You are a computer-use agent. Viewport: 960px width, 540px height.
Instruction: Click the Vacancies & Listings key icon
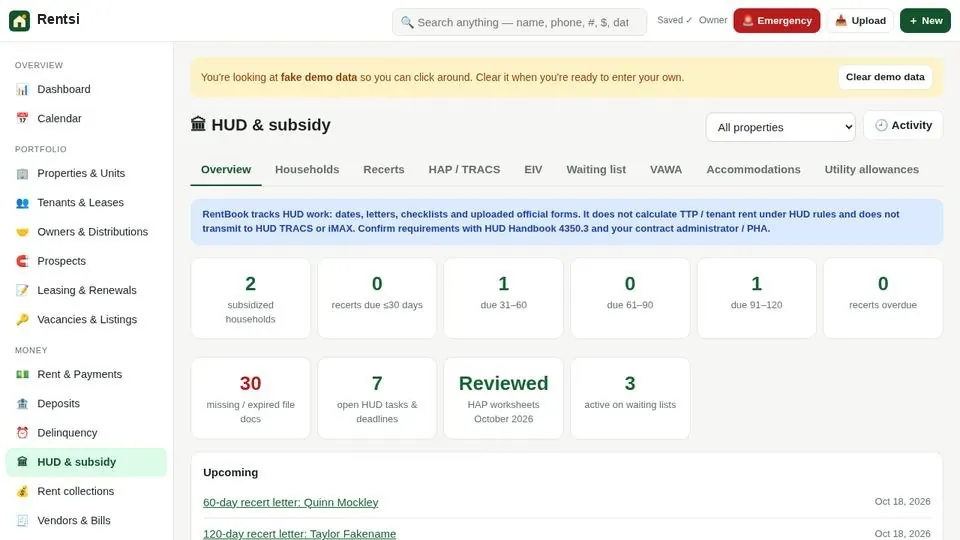click(x=22, y=320)
